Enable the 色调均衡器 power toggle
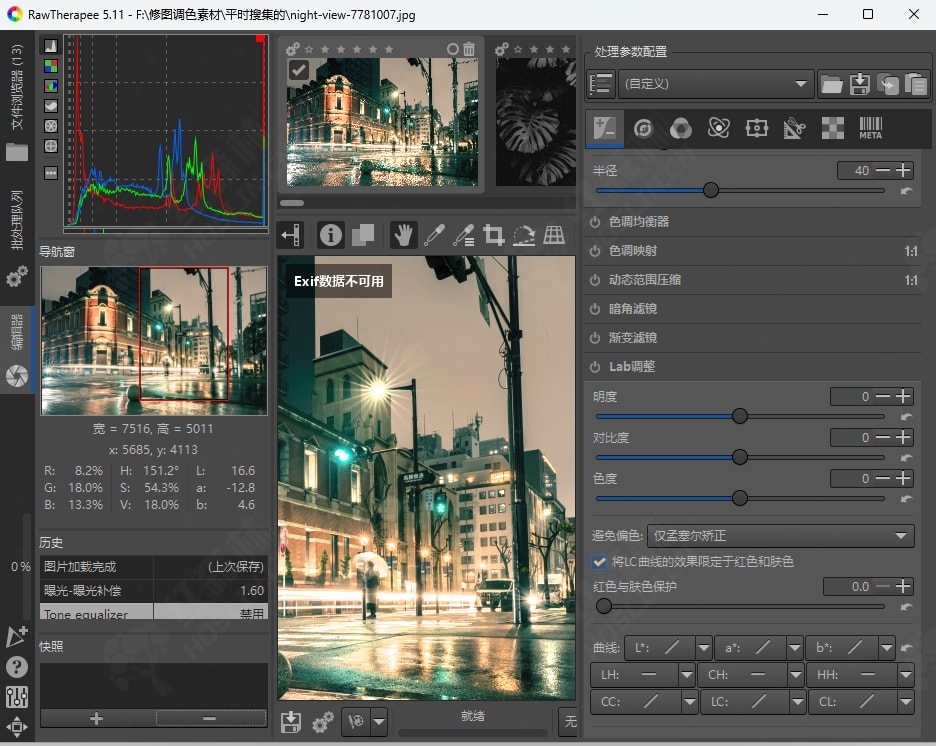 (x=595, y=222)
